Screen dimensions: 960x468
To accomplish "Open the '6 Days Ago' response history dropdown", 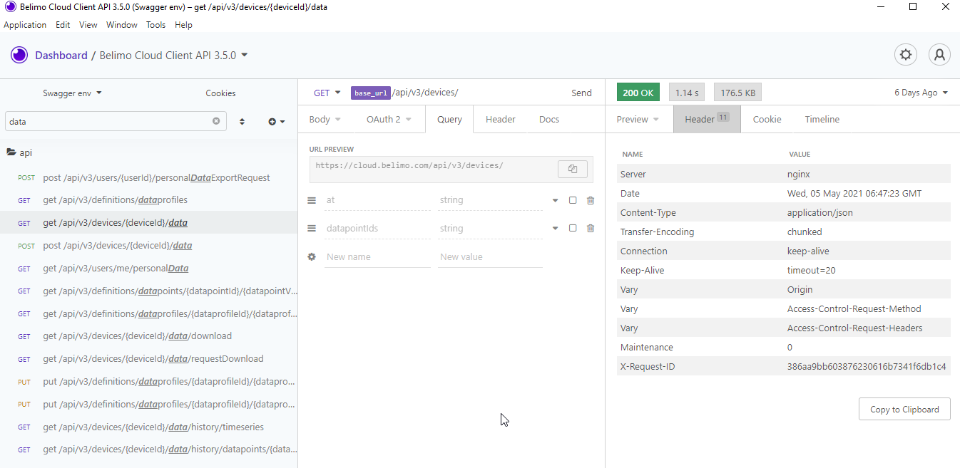I will click(921, 93).
